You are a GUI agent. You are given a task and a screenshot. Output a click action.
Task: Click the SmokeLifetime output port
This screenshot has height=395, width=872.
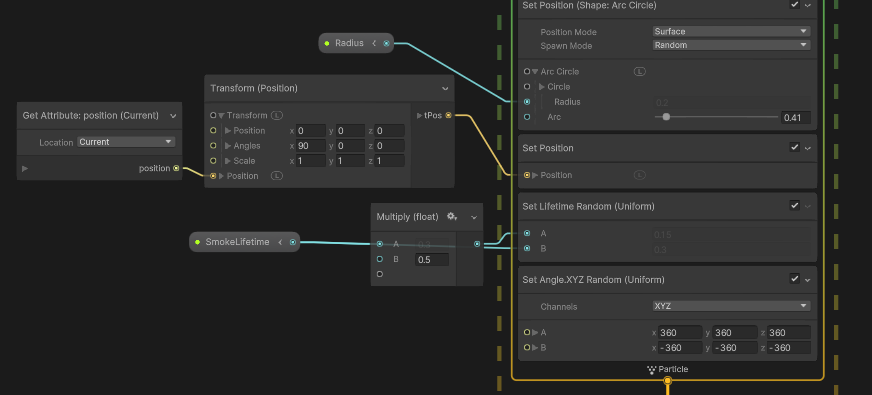click(293, 242)
